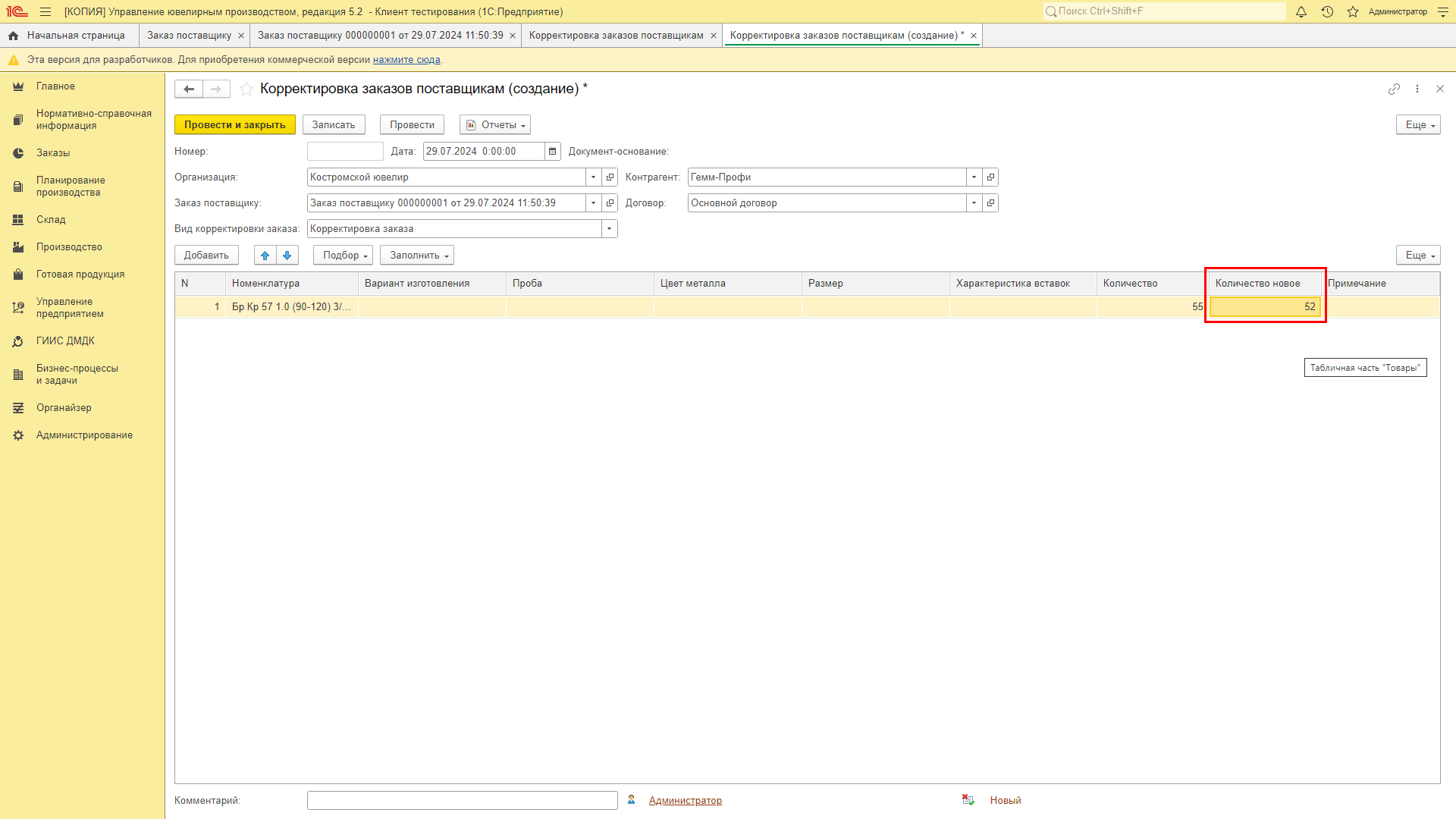Move table row up with blue arrow

pos(265,255)
